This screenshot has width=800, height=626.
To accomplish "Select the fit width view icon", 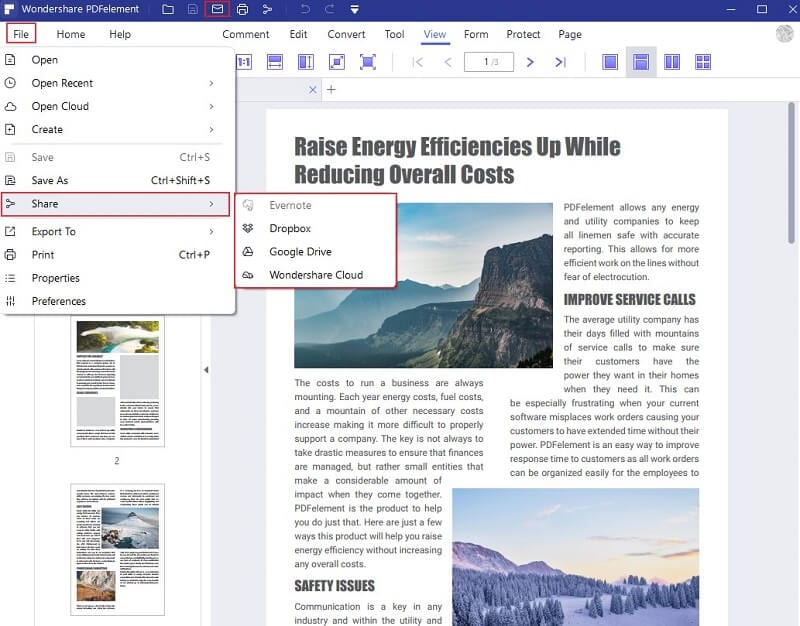I will pyautogui.click(x=275, y=62).
